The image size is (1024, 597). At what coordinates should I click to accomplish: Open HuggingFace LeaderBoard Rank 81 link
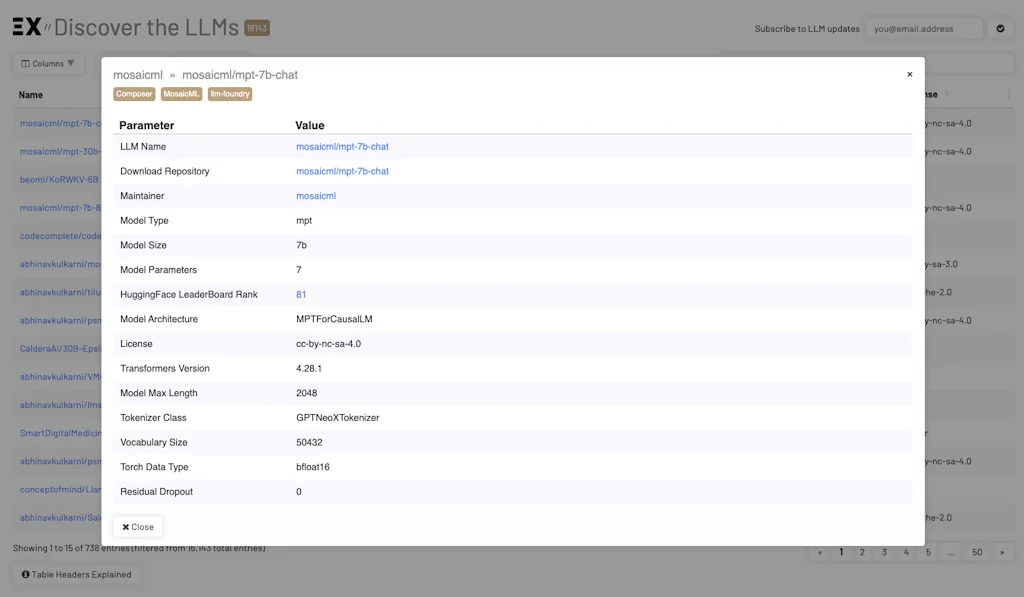coord(299,294)
